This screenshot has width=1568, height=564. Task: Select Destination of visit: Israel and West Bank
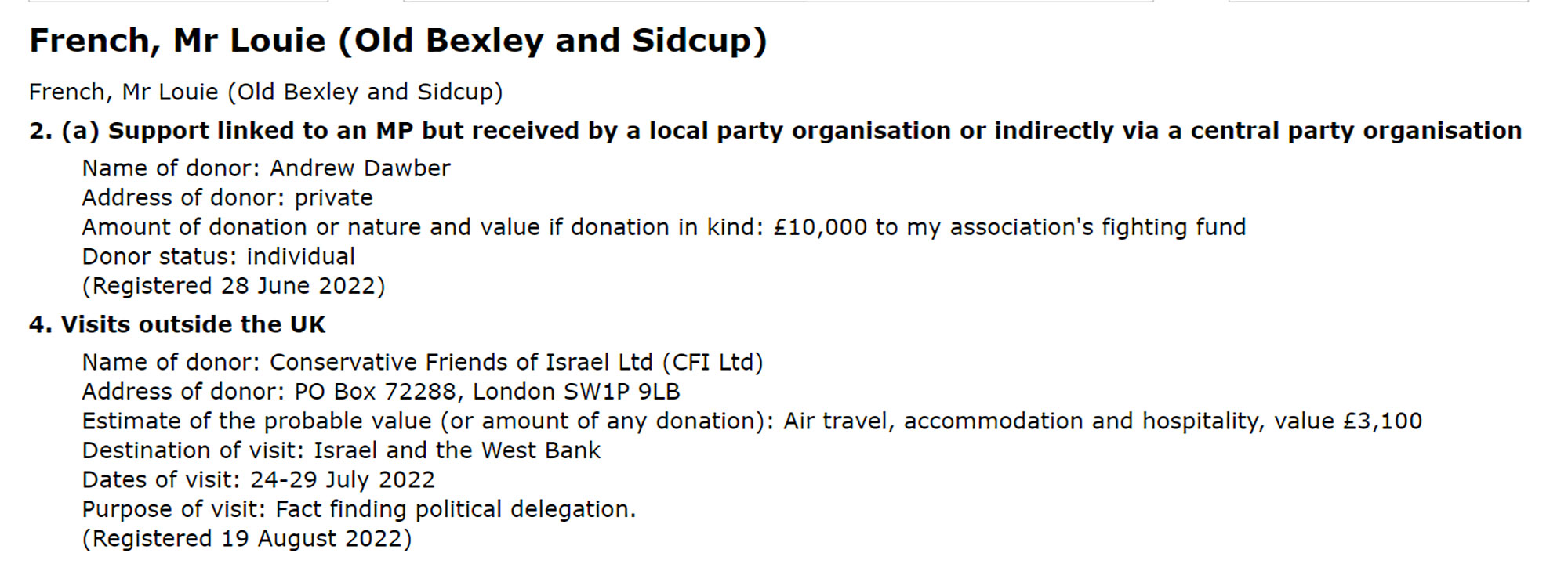coord(341,450)
